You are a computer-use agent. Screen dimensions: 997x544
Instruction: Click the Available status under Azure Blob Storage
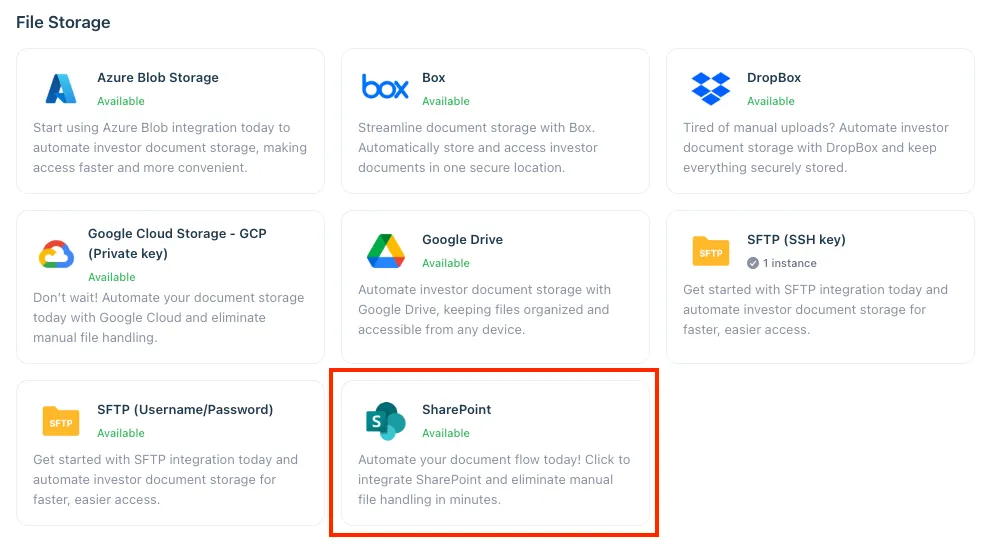click(x=121, y=101)
